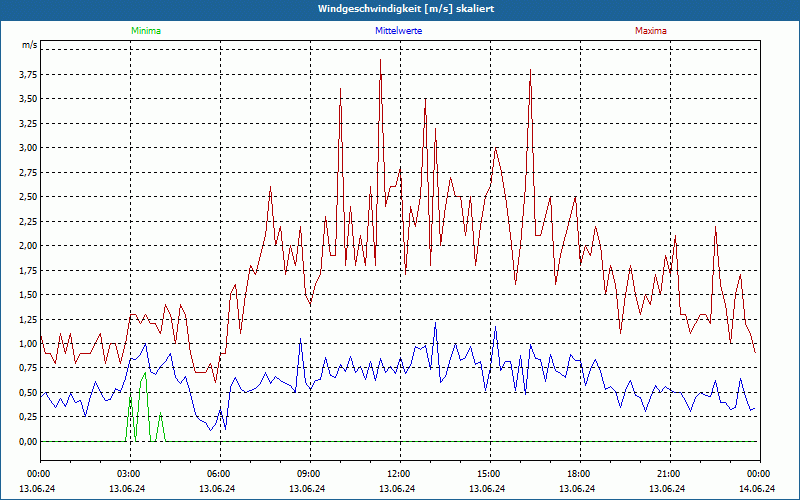The width and height of the screenshot is (800, 500).
Task: Click the 3,25 y-axis value
Action: click(x=28, y=123)
